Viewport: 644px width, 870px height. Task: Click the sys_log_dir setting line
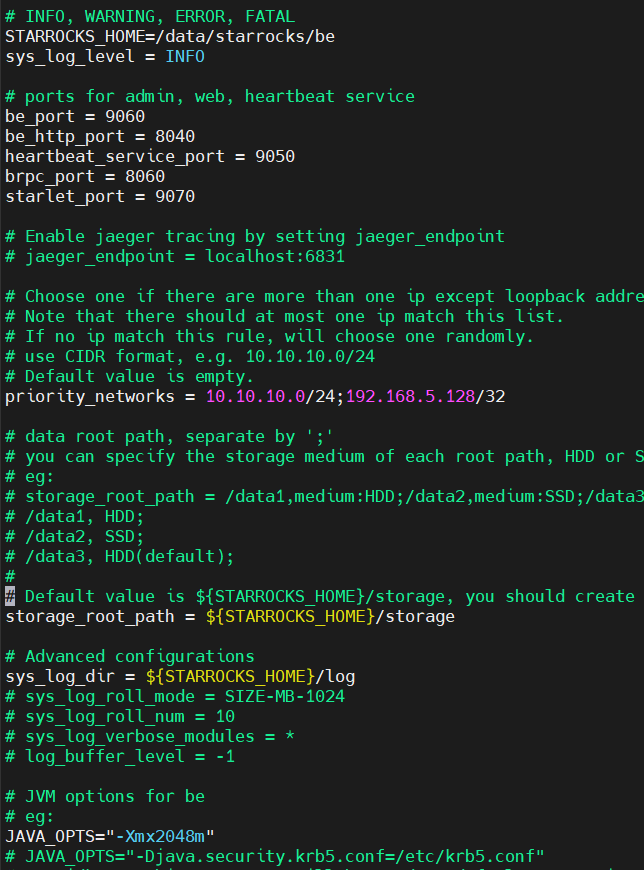tap(180, 676)
